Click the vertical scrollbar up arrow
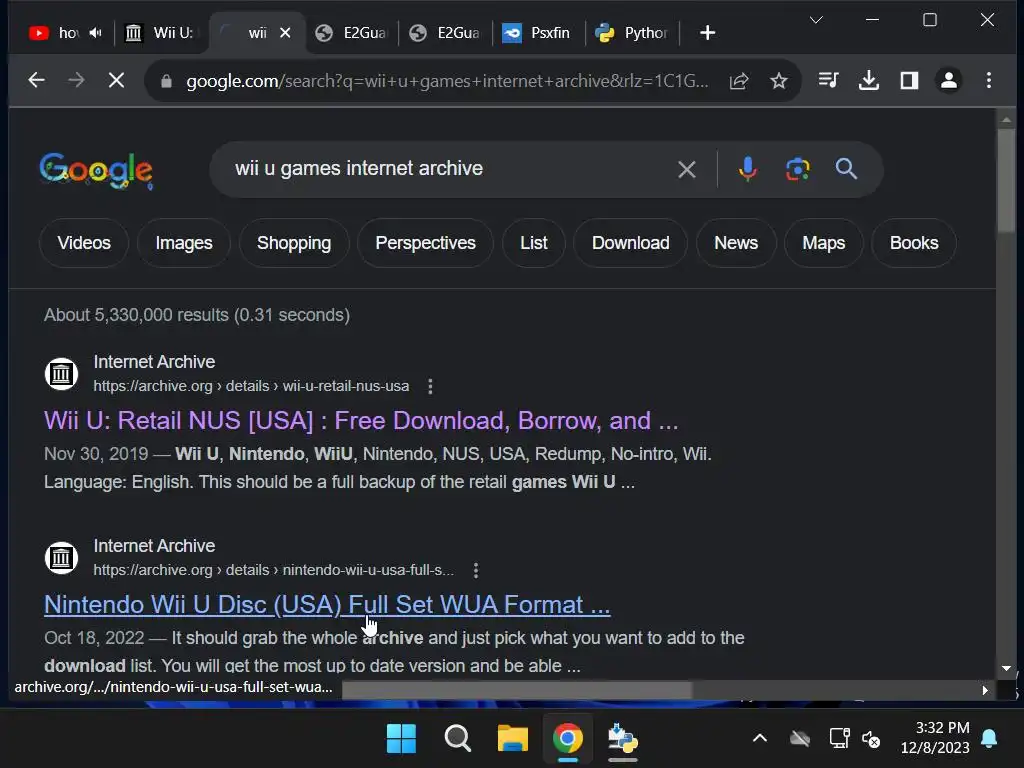The height and width of the screenshot is (768, 1024). pyautogui.click(x=1006, y=120)
